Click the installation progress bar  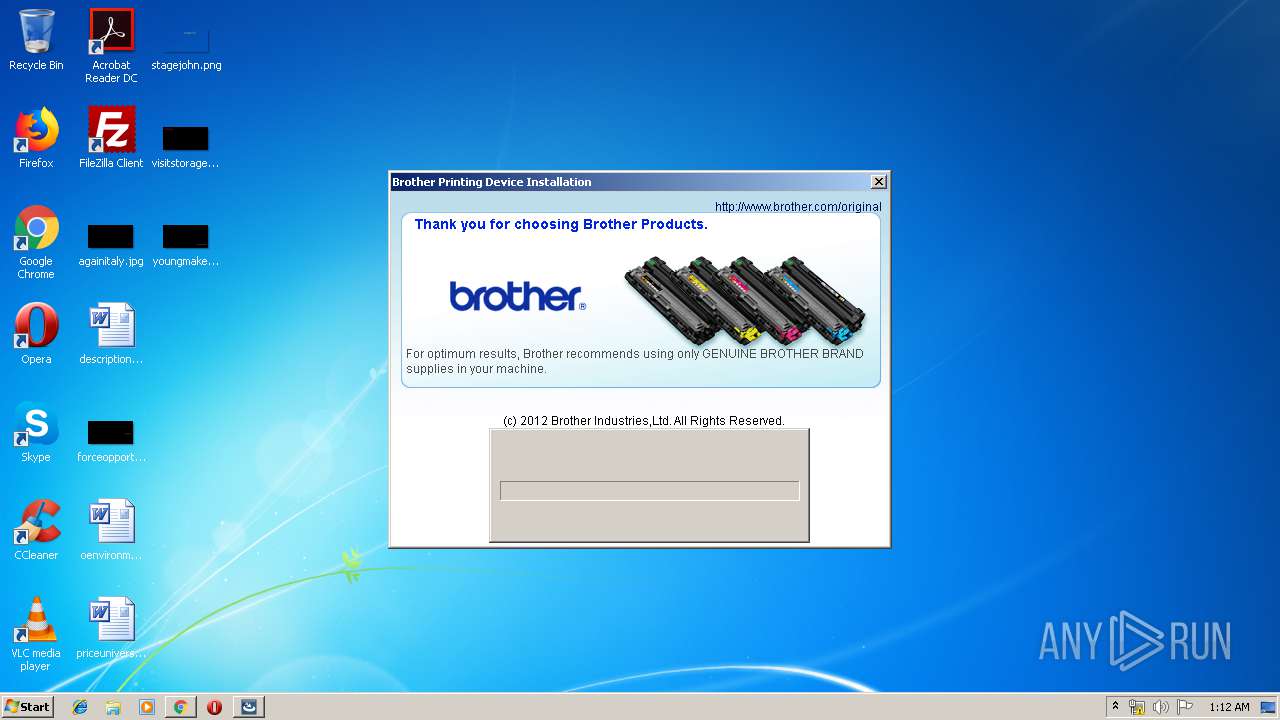coord(649,490)
